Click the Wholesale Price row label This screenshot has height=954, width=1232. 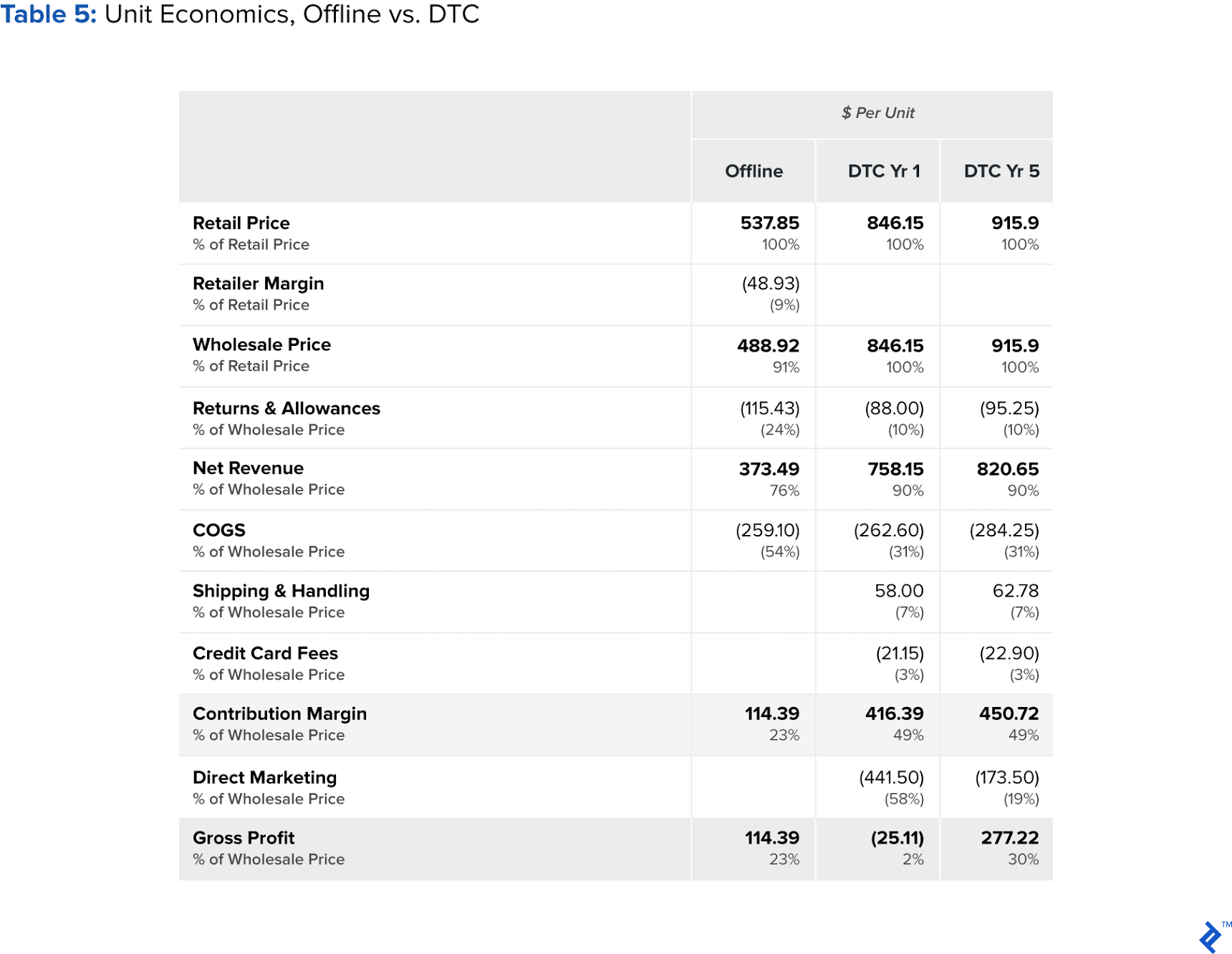click(x=262, y=344)
